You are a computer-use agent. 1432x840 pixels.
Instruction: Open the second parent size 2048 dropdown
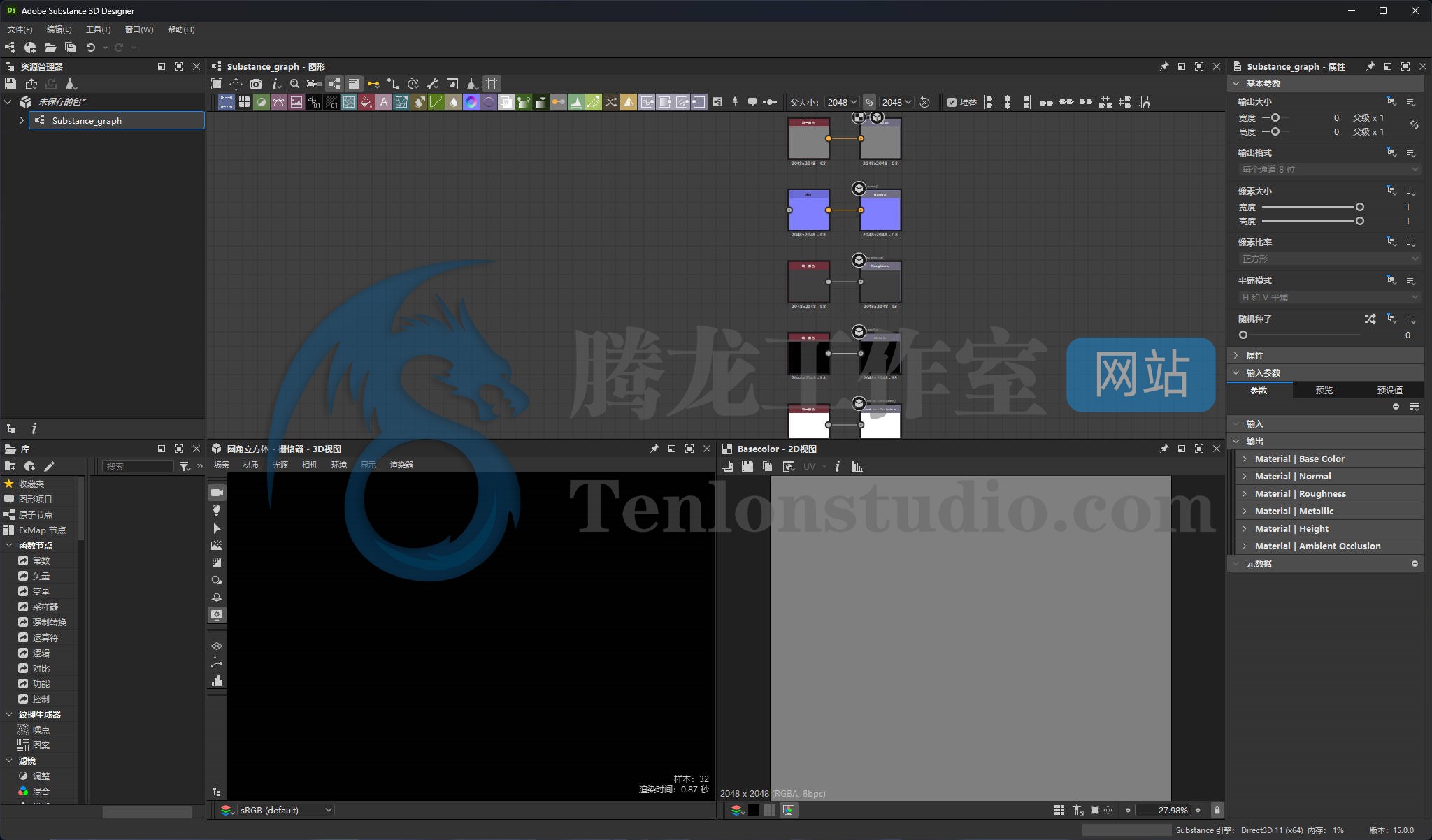[x=896, y=102]
